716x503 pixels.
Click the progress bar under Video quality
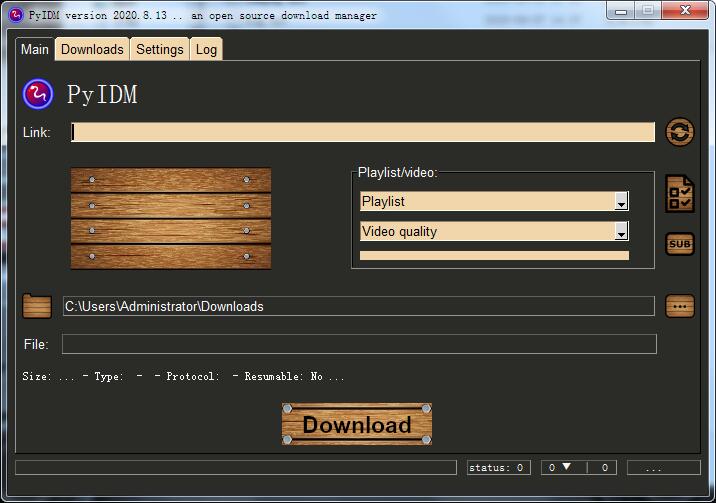point(494,255)
